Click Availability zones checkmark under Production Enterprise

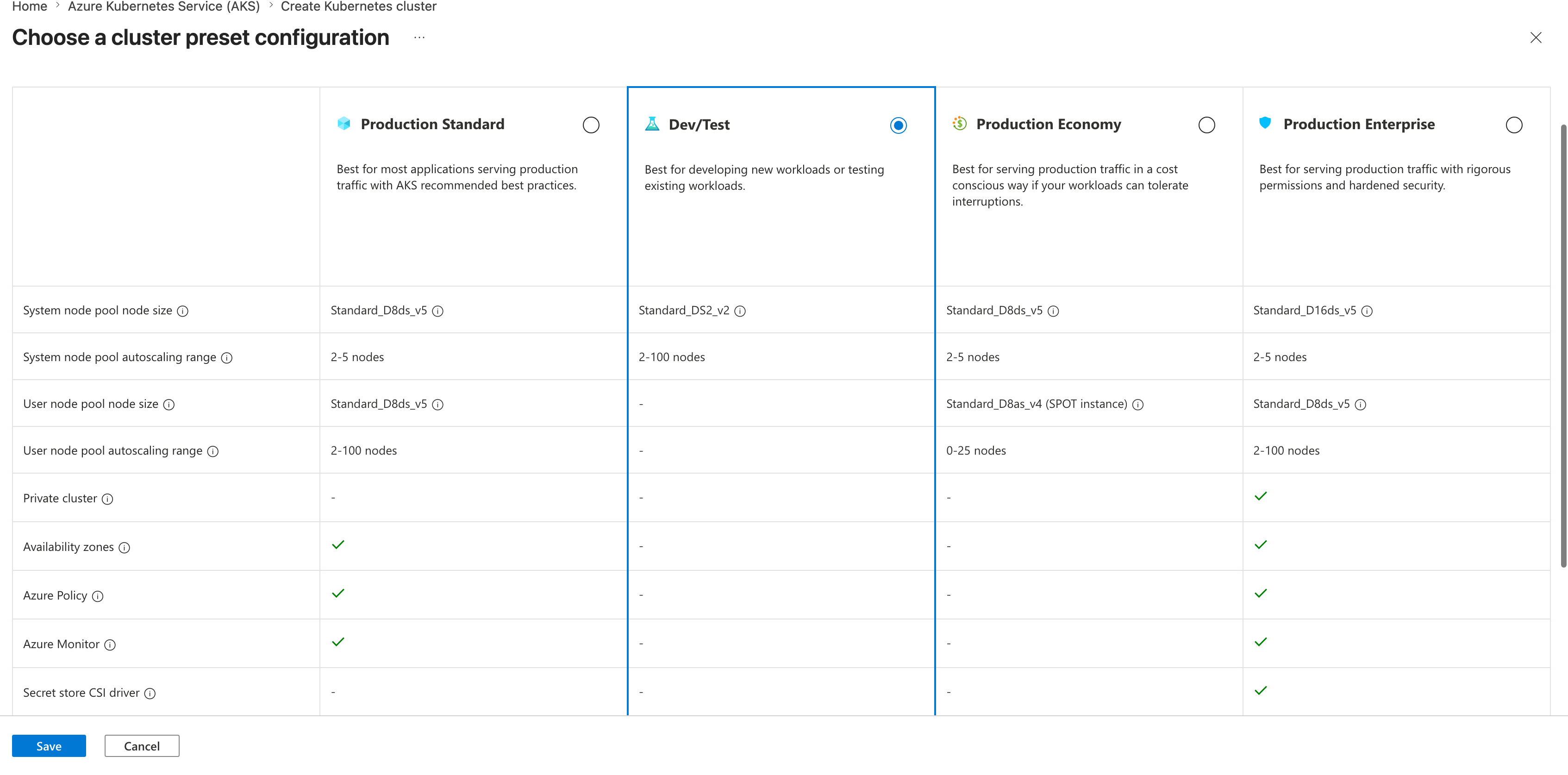pyautogui.click(x=1261, y=545)
